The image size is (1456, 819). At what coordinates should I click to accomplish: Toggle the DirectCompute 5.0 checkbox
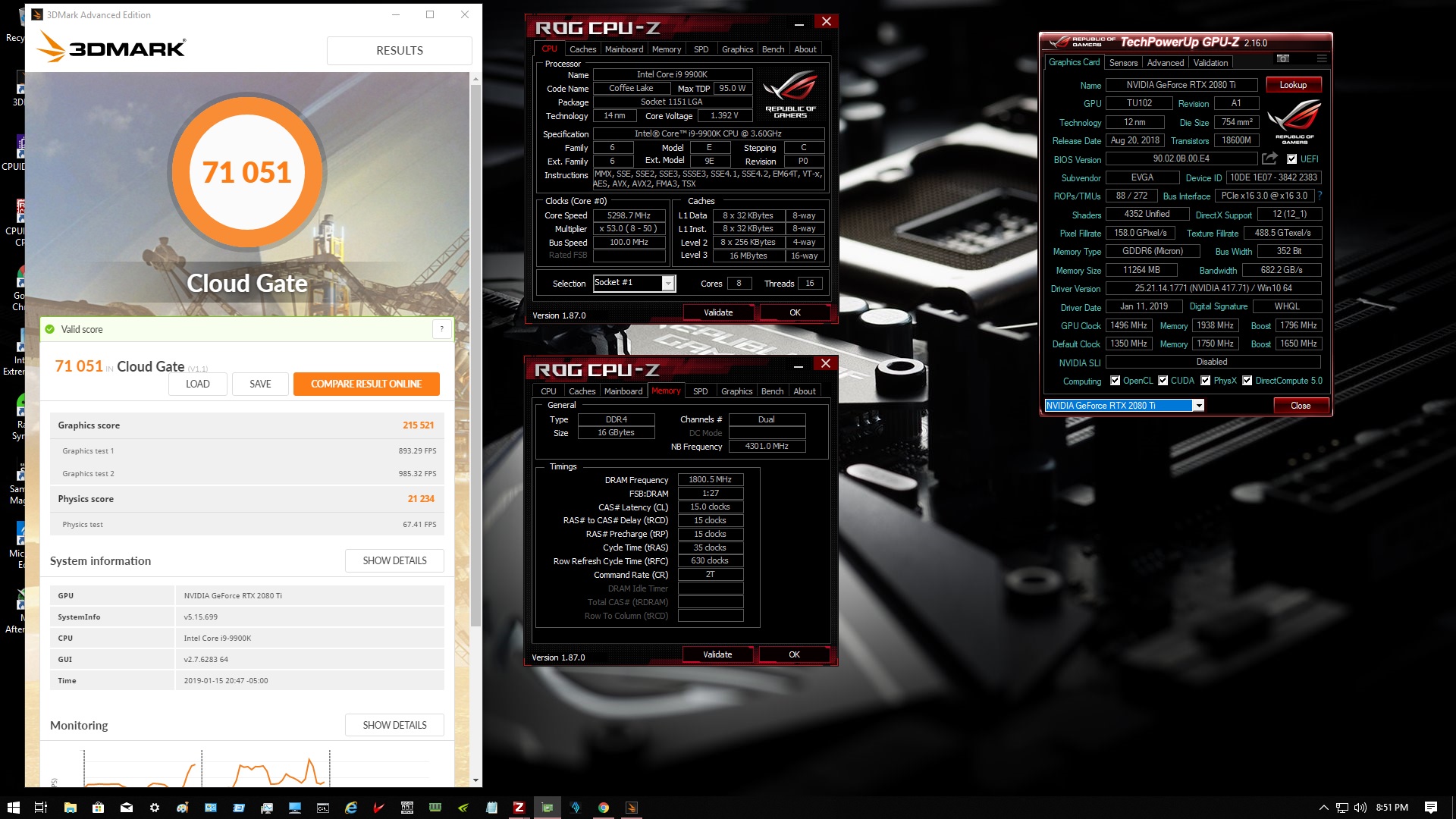click(x=1247, y=381)
